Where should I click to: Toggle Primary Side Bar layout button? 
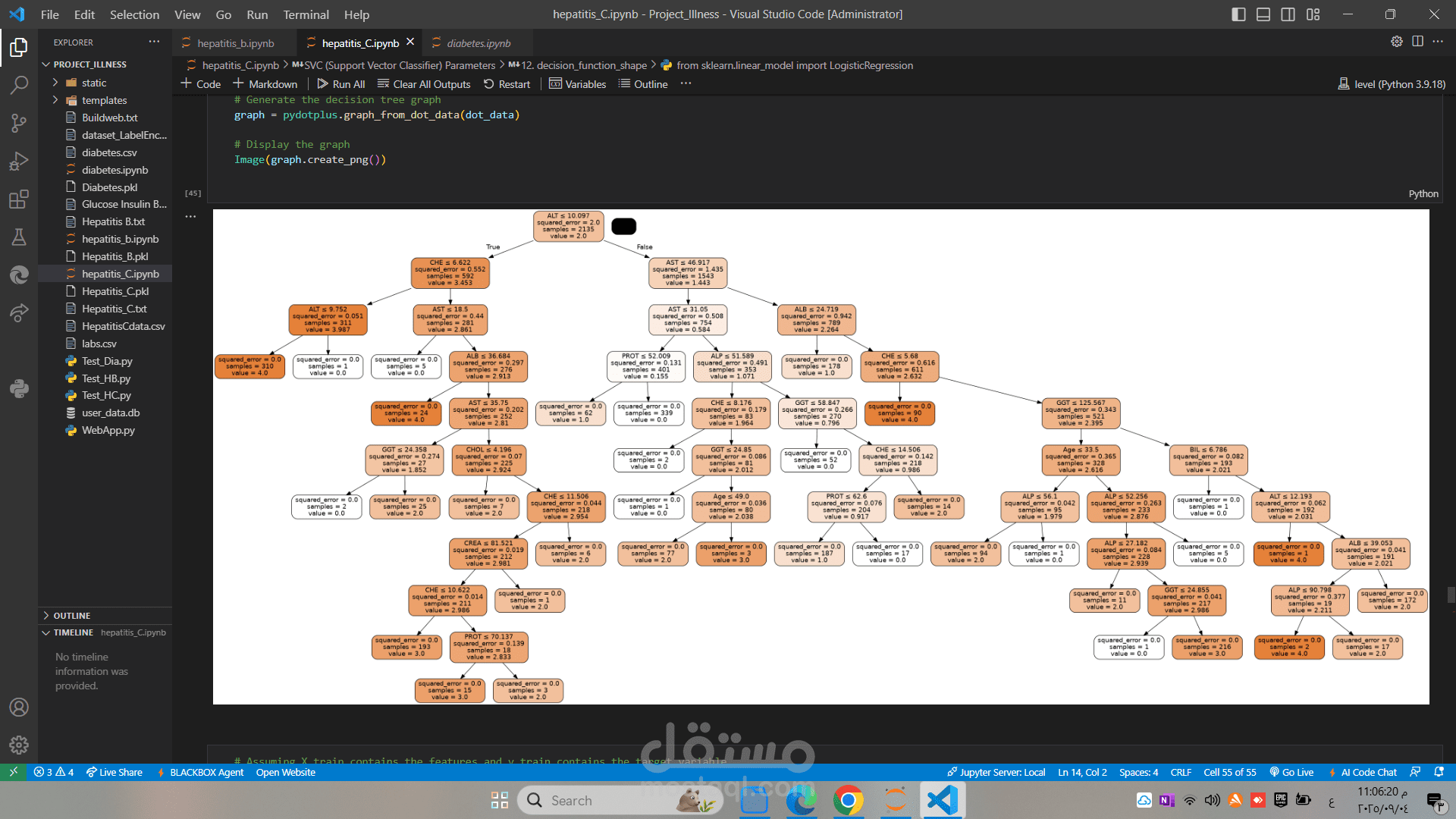[1238, 14]
